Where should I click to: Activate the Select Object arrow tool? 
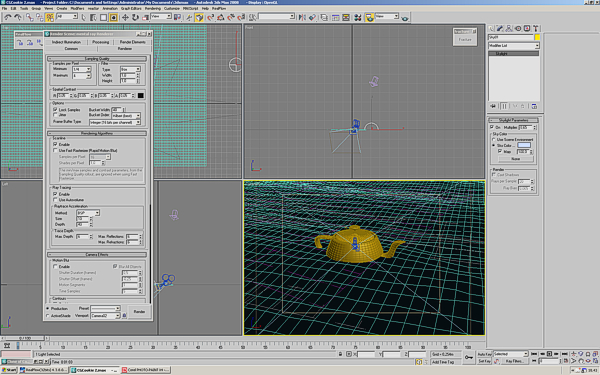tap(84, 17)
